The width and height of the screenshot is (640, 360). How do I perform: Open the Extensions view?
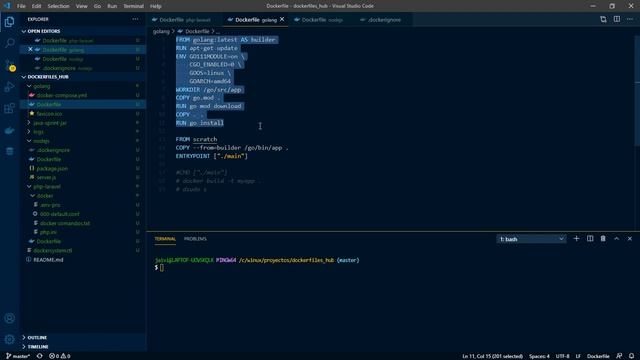coord(9,109)
